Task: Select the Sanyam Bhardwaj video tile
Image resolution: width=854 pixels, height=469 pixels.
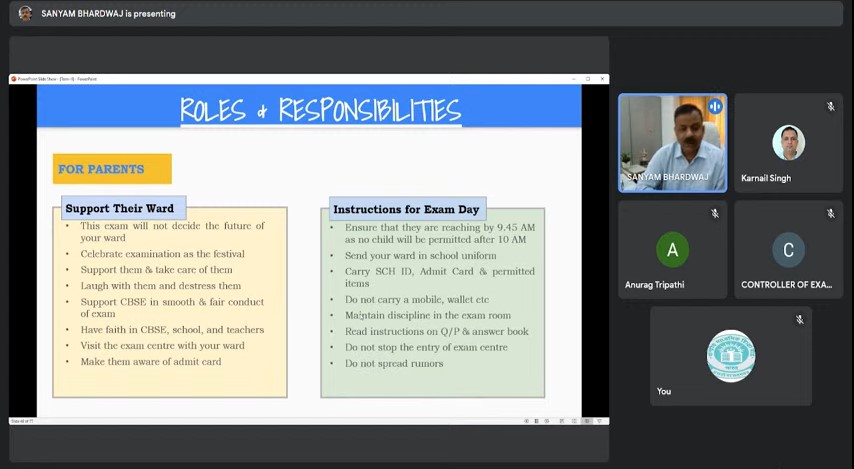Action: [672, 142]
